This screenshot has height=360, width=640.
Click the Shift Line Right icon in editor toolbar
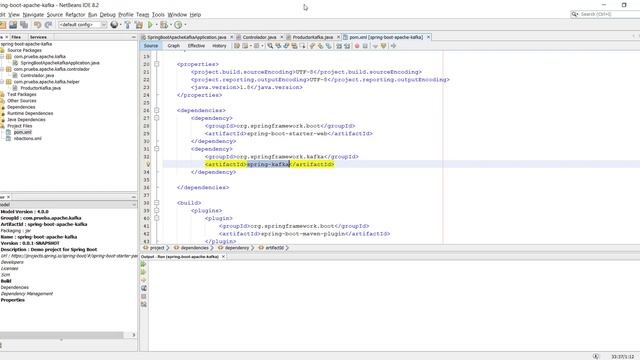point(347,46)
